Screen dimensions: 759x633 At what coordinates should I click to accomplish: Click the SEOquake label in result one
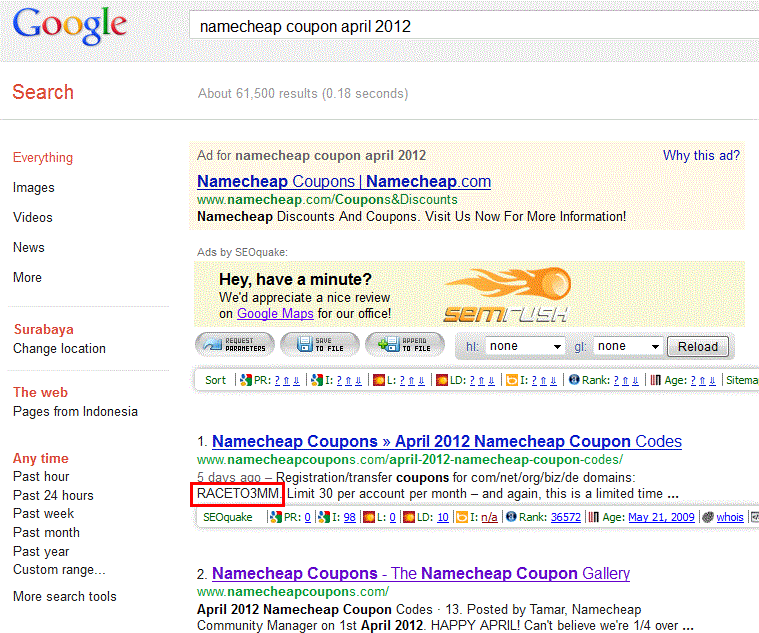[228, 517]
